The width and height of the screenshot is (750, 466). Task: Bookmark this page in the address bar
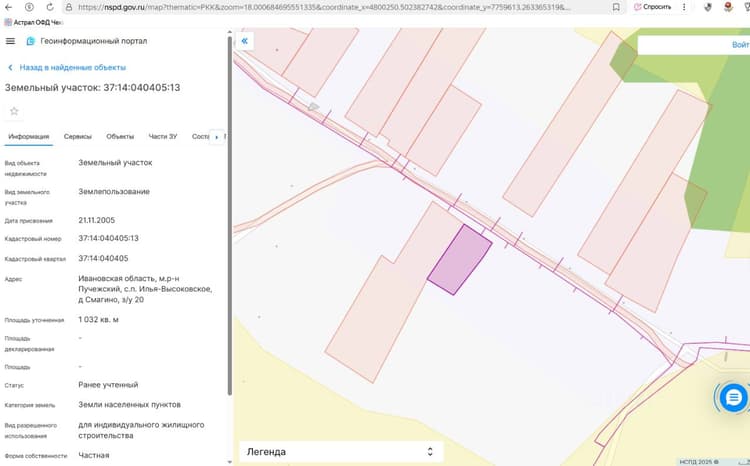[x=616, y=7]
